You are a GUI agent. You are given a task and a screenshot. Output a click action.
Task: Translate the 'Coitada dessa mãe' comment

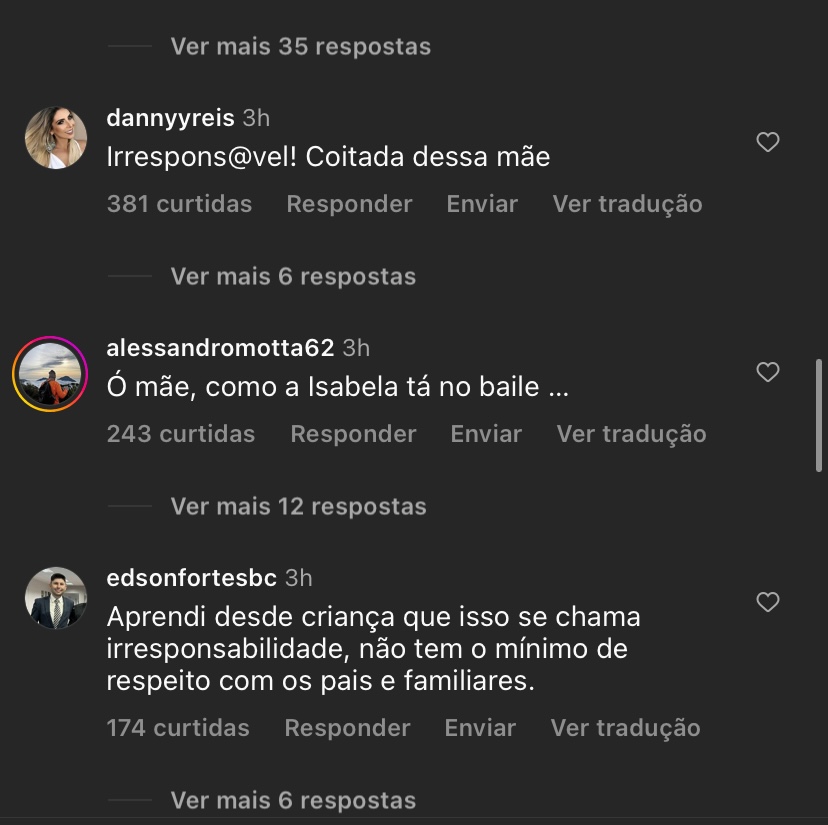tap(627, 204)
